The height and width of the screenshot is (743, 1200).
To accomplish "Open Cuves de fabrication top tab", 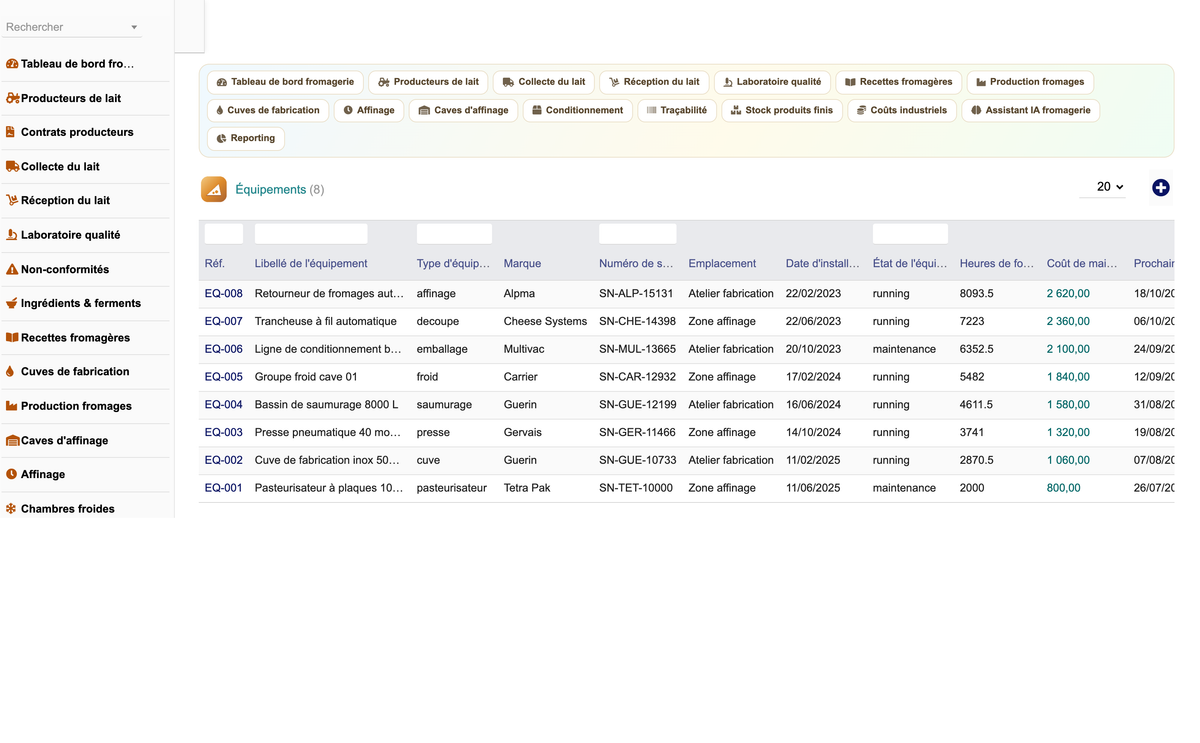I will pyautogui.click(x=268, y=110).
